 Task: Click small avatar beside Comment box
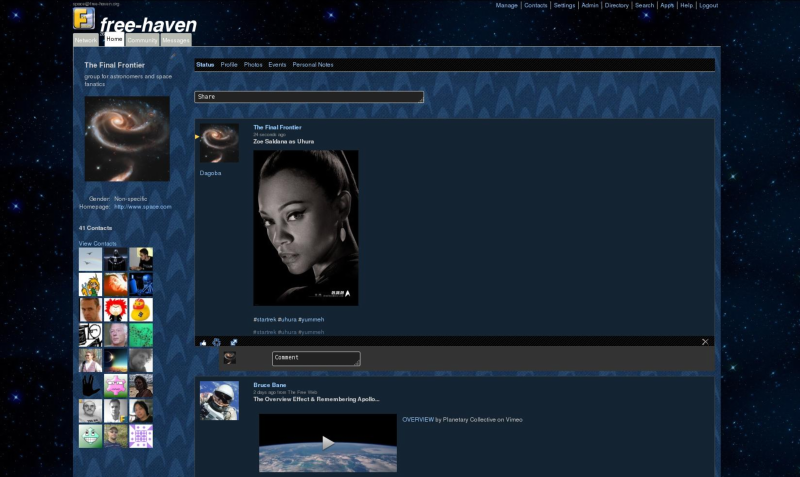pos(230,357)
